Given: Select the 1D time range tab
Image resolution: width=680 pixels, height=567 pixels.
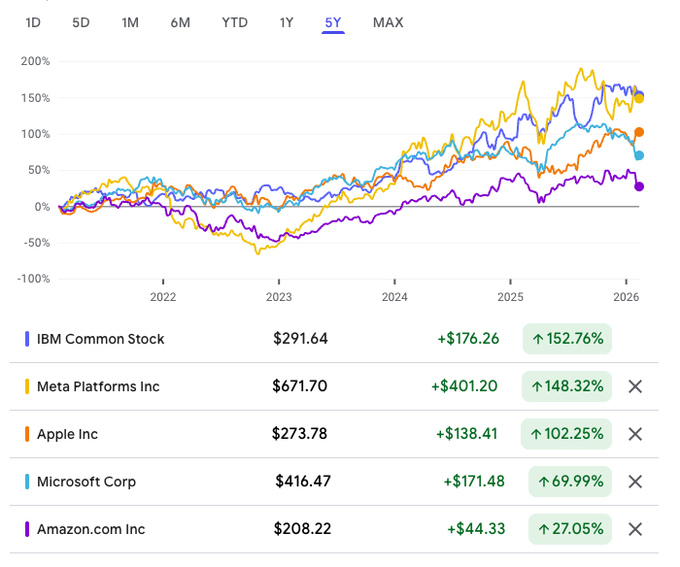Looking at the screenshot, I should (x=34, y=22).
